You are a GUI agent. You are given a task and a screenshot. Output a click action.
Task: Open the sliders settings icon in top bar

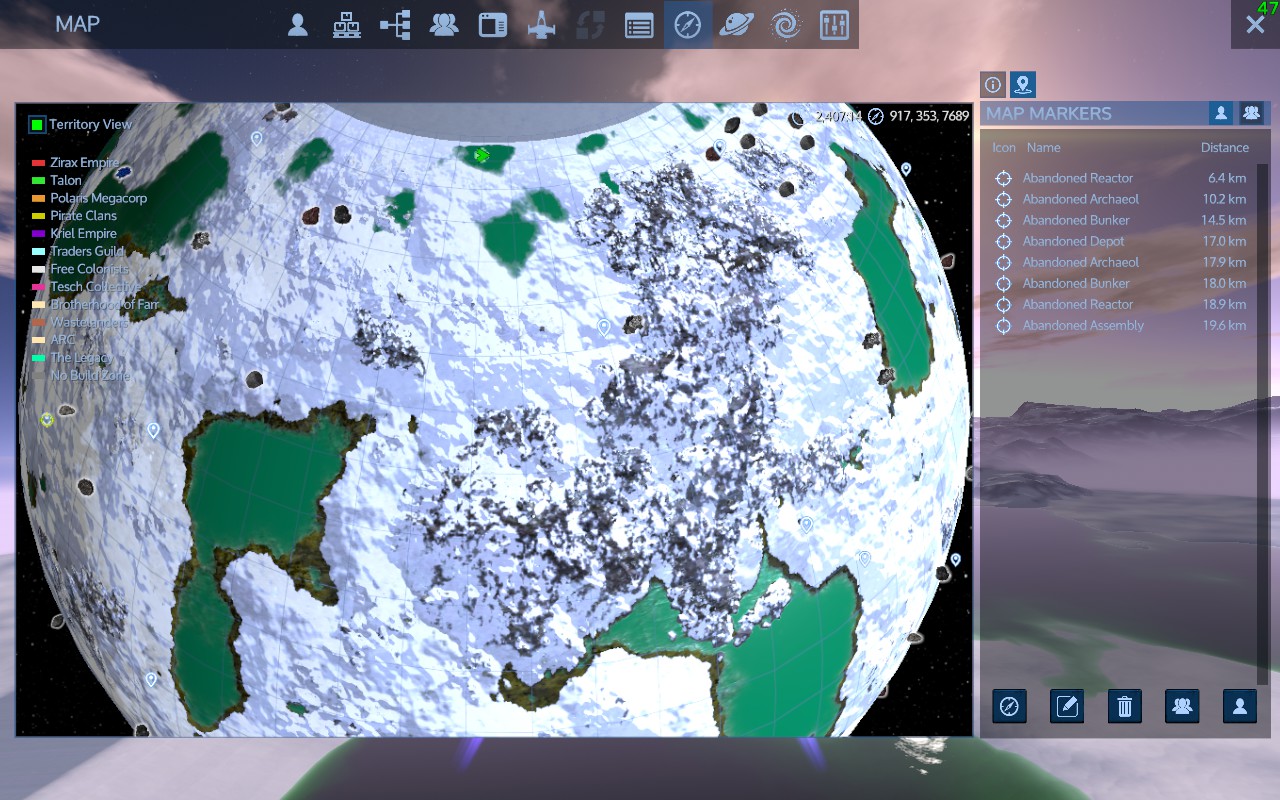coord(834,25)
